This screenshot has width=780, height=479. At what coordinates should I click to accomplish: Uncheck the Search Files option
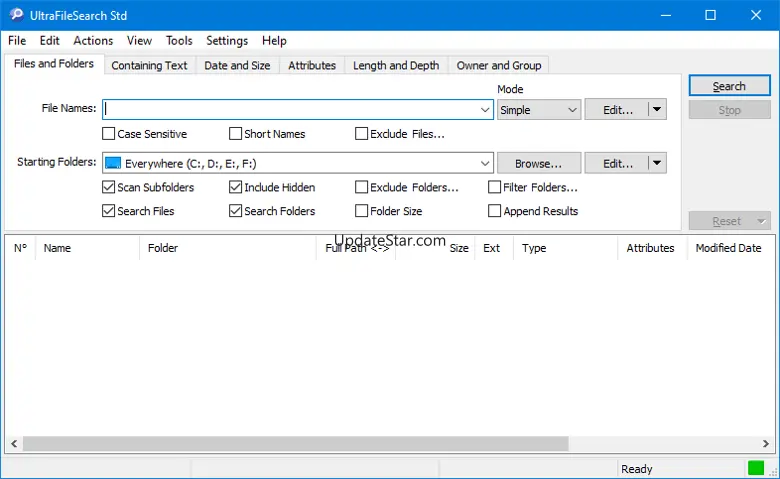[108, 211]
